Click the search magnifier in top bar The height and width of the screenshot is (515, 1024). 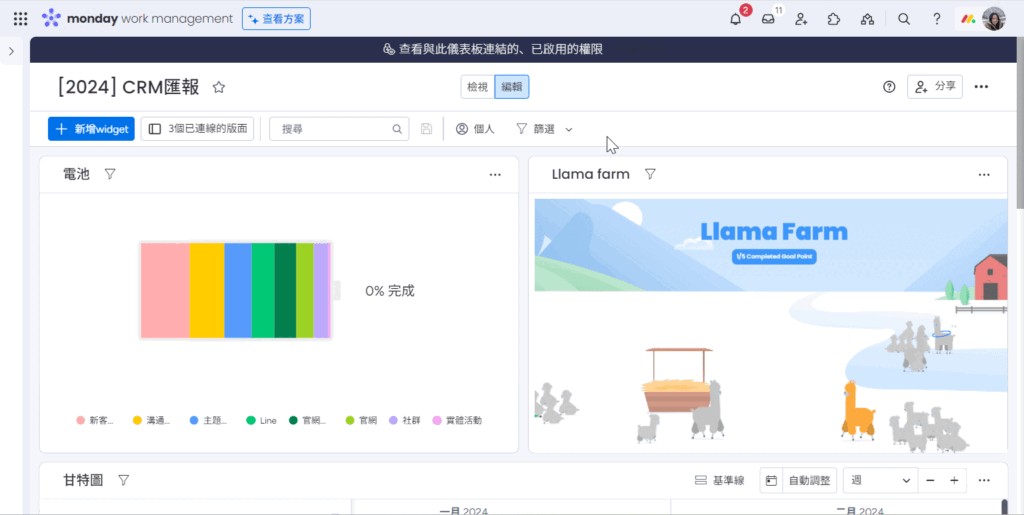pos(904,19)
